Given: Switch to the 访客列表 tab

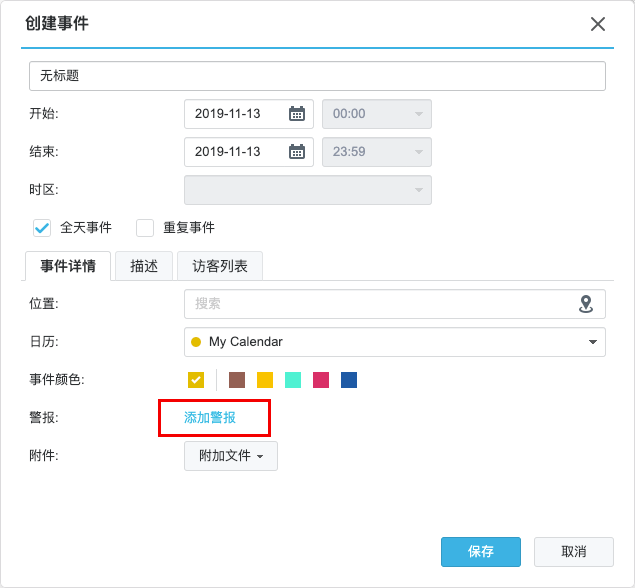Looking at the screenshot, I should (x=220, y=266).
